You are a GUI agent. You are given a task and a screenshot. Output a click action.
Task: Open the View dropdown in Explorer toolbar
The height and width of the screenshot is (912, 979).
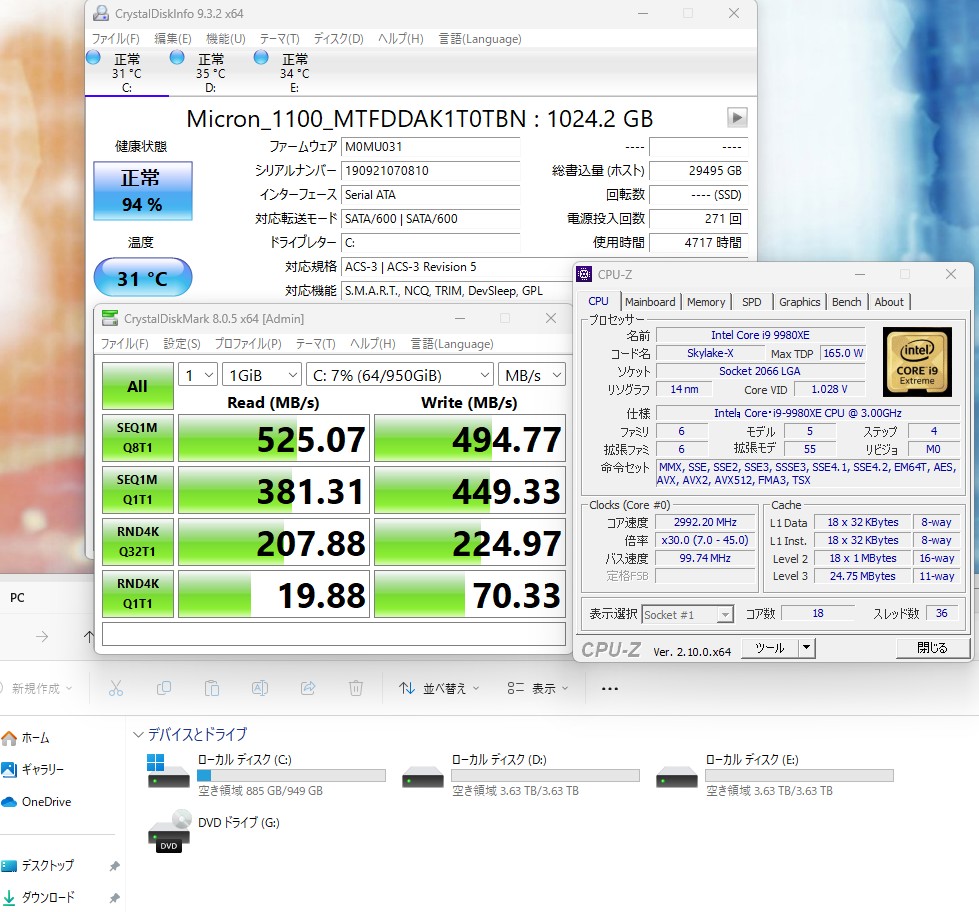538,689
